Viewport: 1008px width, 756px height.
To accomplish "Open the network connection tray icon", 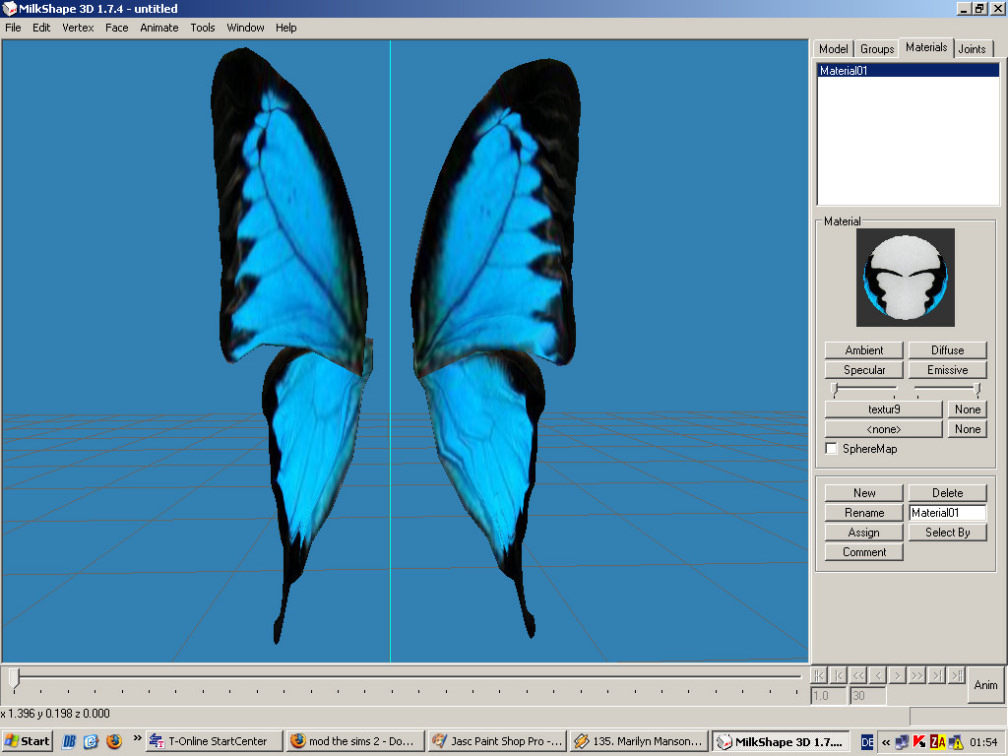I will coord(902,742).
